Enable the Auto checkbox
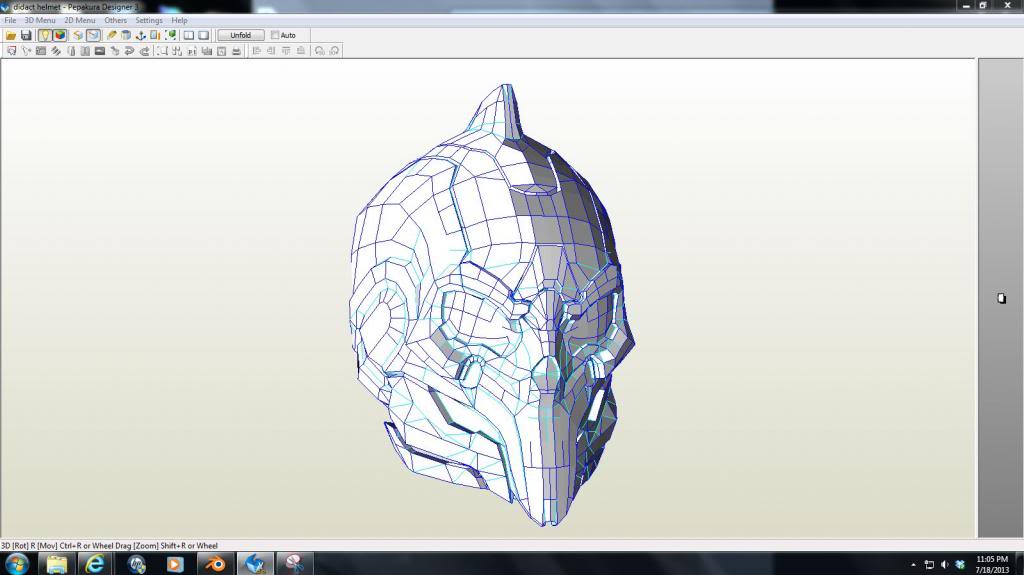Image resolution: width=1024 pixels, height=575 pixels. click(x=276, y=35)
